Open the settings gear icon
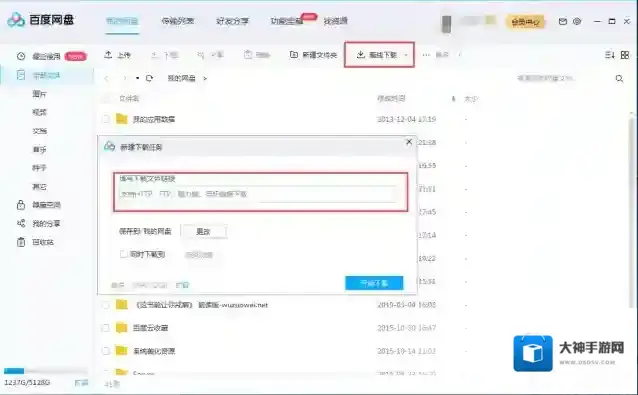Viewport: 638px width, 395px height. pos(577,21)
